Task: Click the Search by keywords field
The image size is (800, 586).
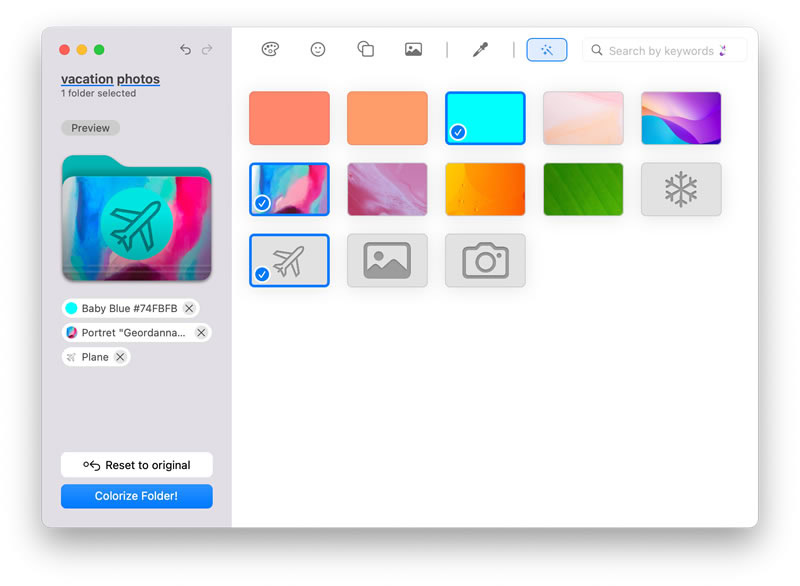Action: [x=664, y=50]
